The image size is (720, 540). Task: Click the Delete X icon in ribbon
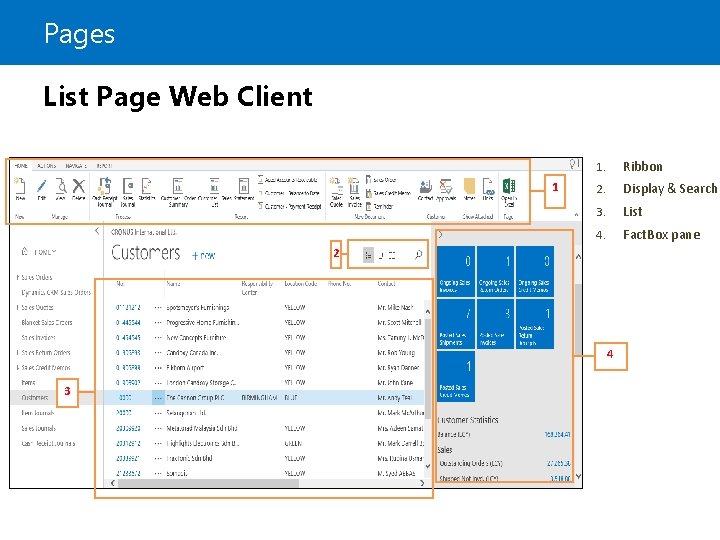(x=79, y=188)
